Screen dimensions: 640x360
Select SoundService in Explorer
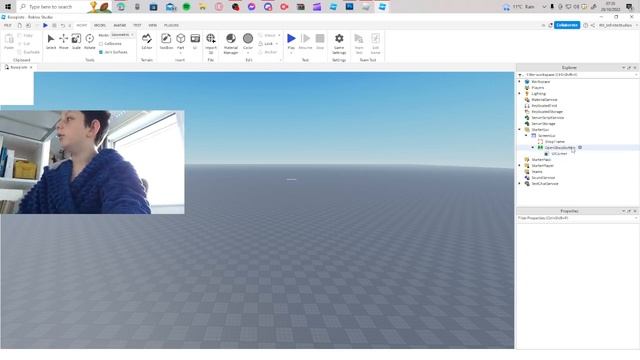[x=543, y=178]
